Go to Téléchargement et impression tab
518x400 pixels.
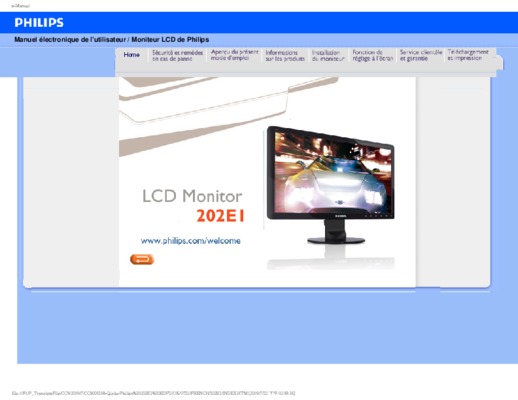pyautogui.click(x=468, y=55)
